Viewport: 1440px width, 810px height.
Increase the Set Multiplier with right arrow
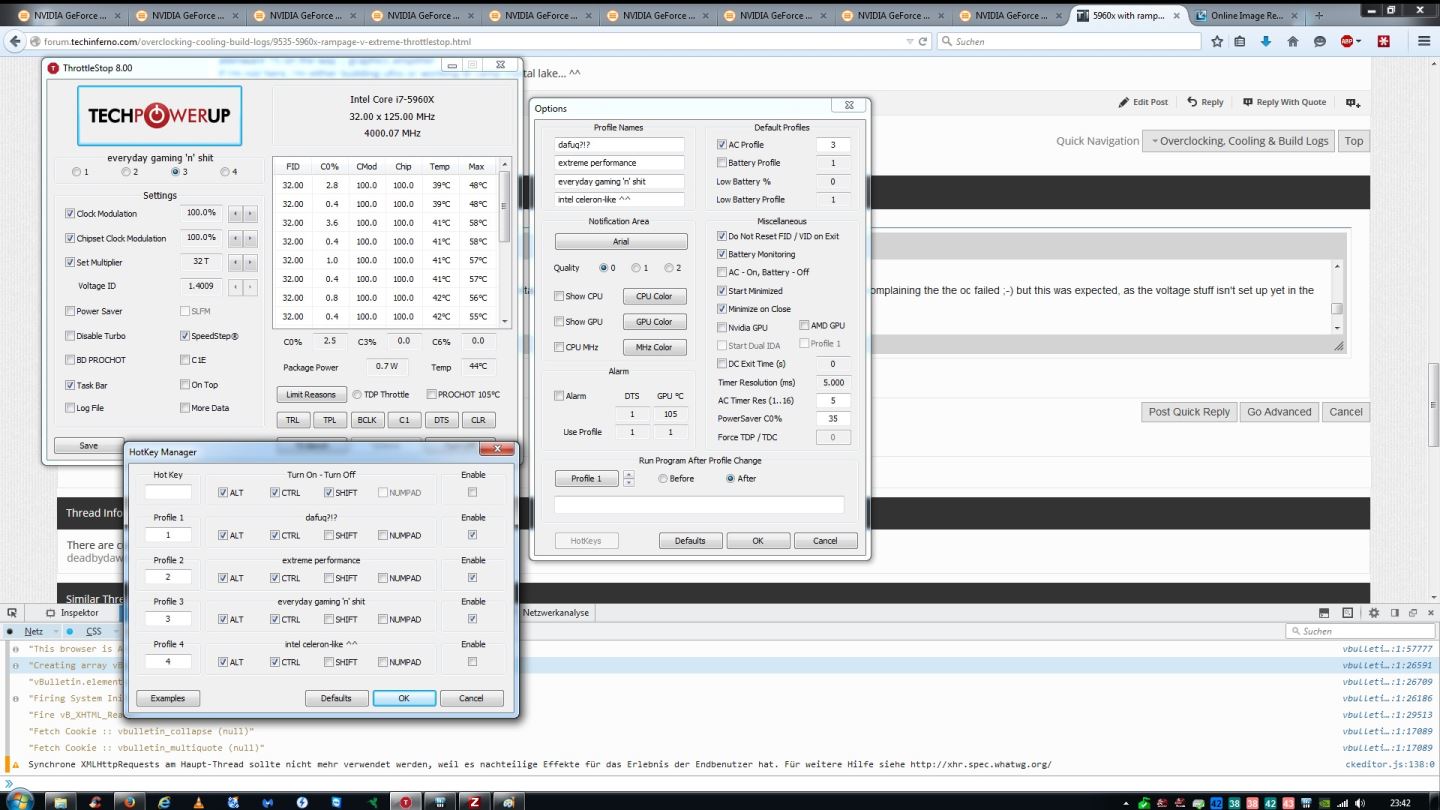pyautogui.click(x=251, y=262)
